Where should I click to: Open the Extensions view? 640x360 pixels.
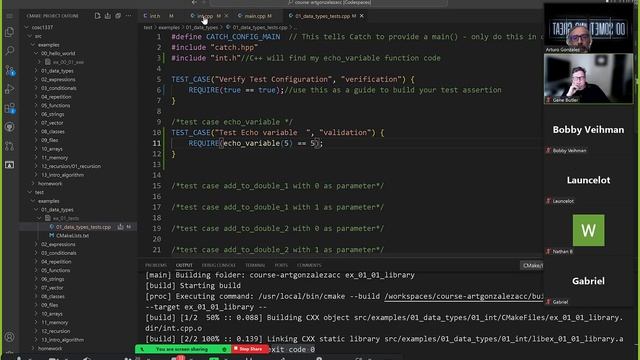[9, 108]
